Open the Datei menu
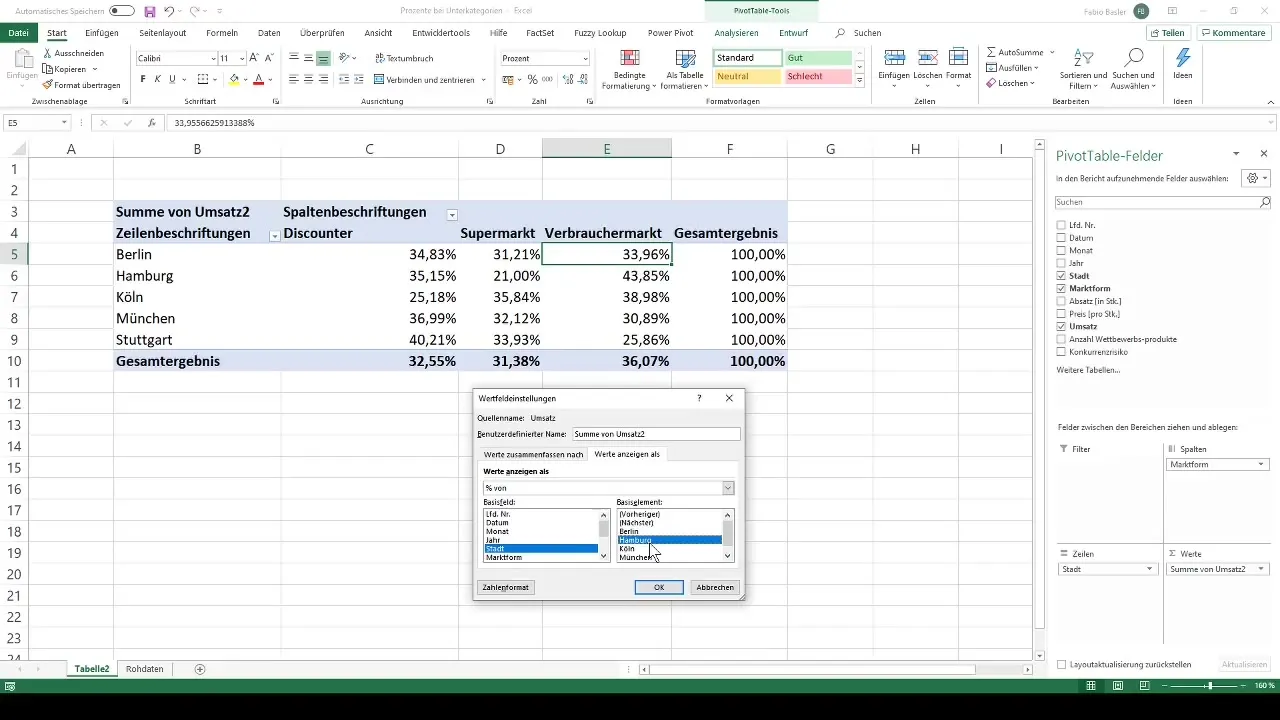 click(19, 33)
